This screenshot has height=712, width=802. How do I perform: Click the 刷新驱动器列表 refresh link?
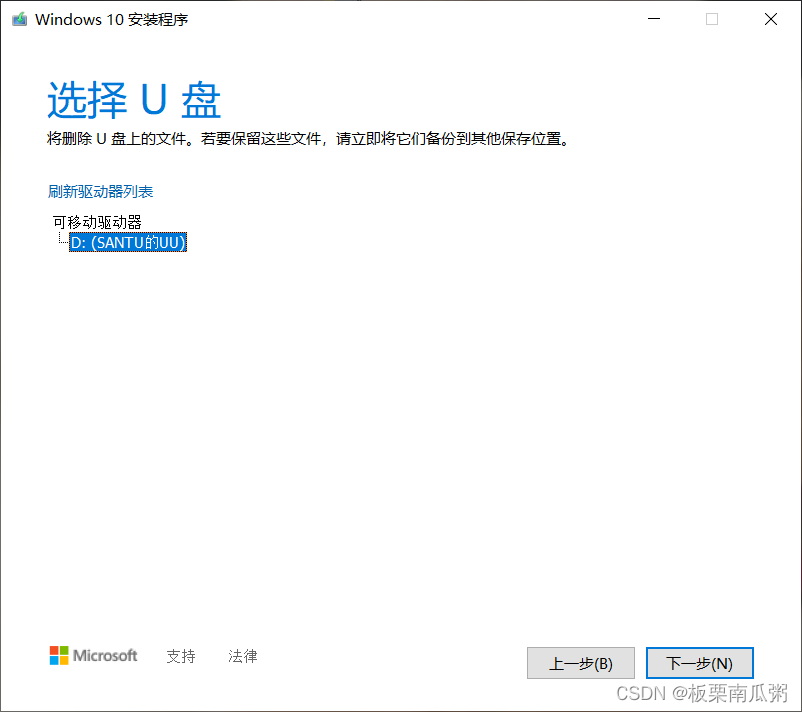(x=100, y=191)
